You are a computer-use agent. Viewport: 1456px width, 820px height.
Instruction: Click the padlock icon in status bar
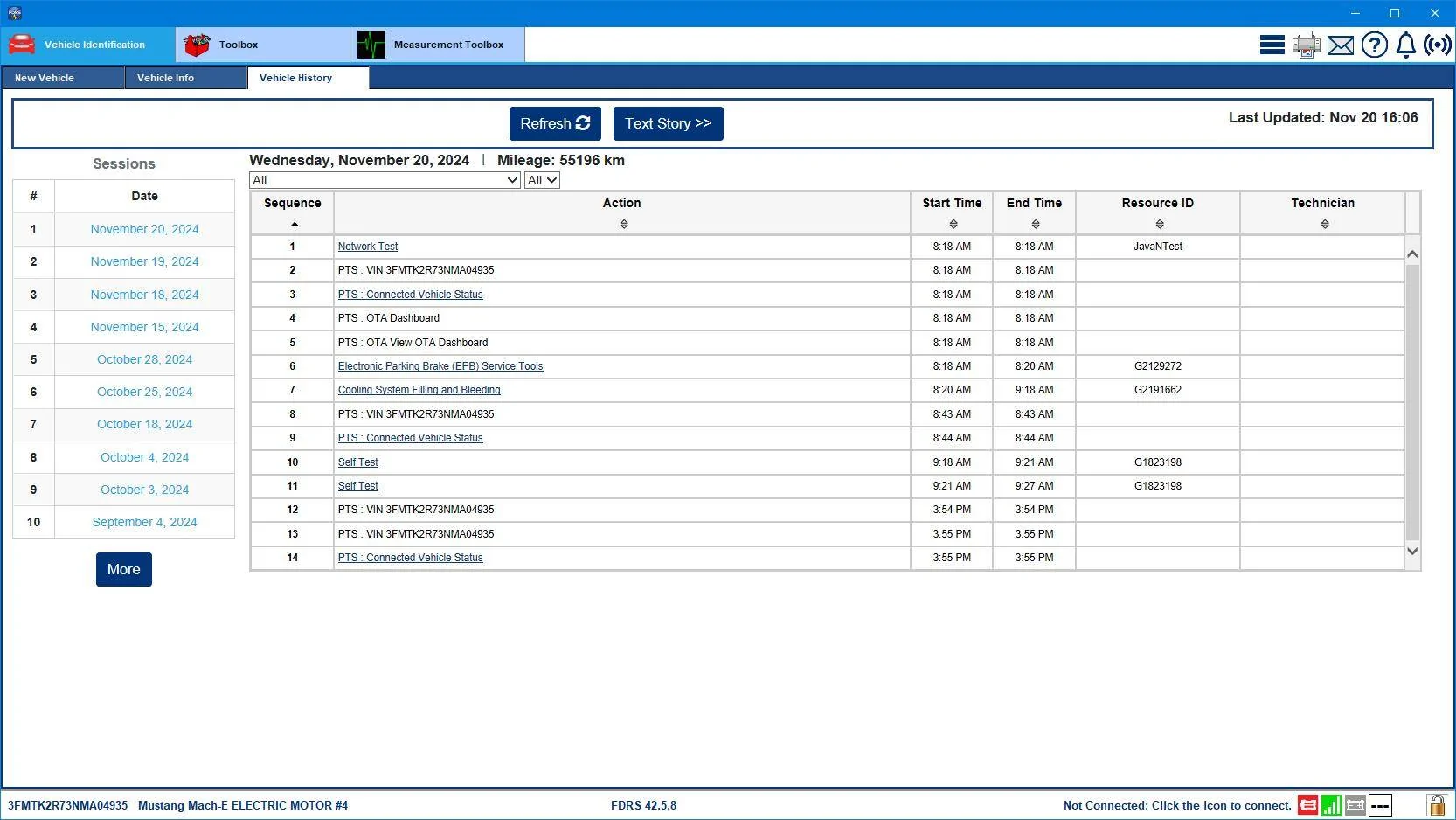1436,805
